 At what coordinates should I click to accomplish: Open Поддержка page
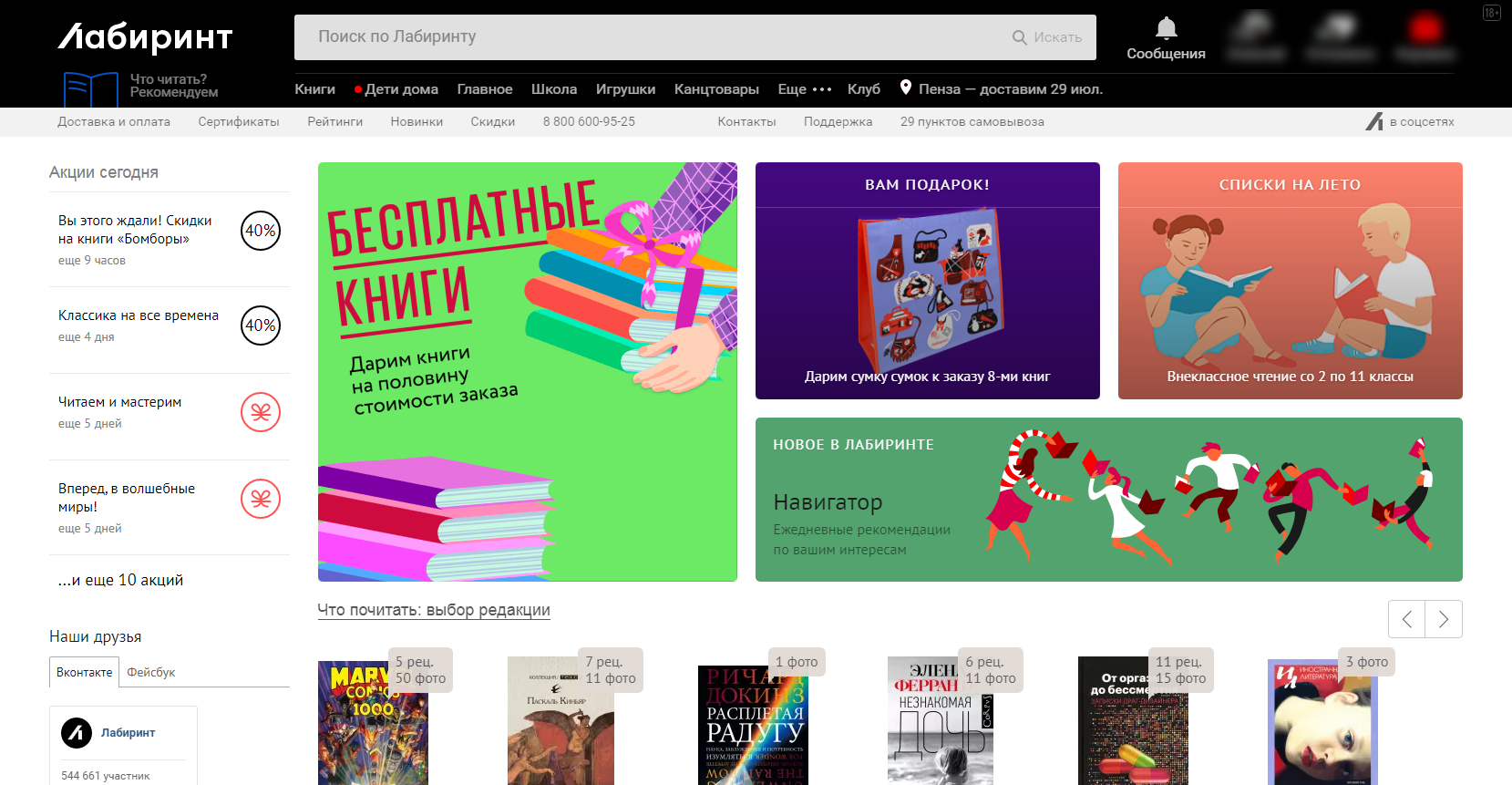coord(838,121)
